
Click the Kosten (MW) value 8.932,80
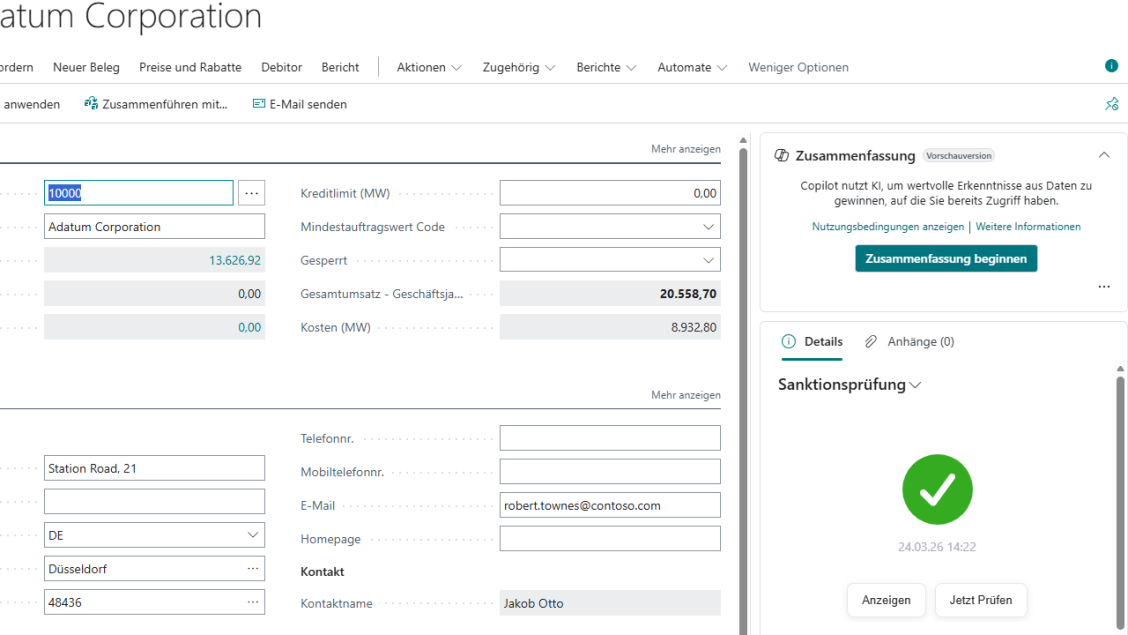click(693, 327)
